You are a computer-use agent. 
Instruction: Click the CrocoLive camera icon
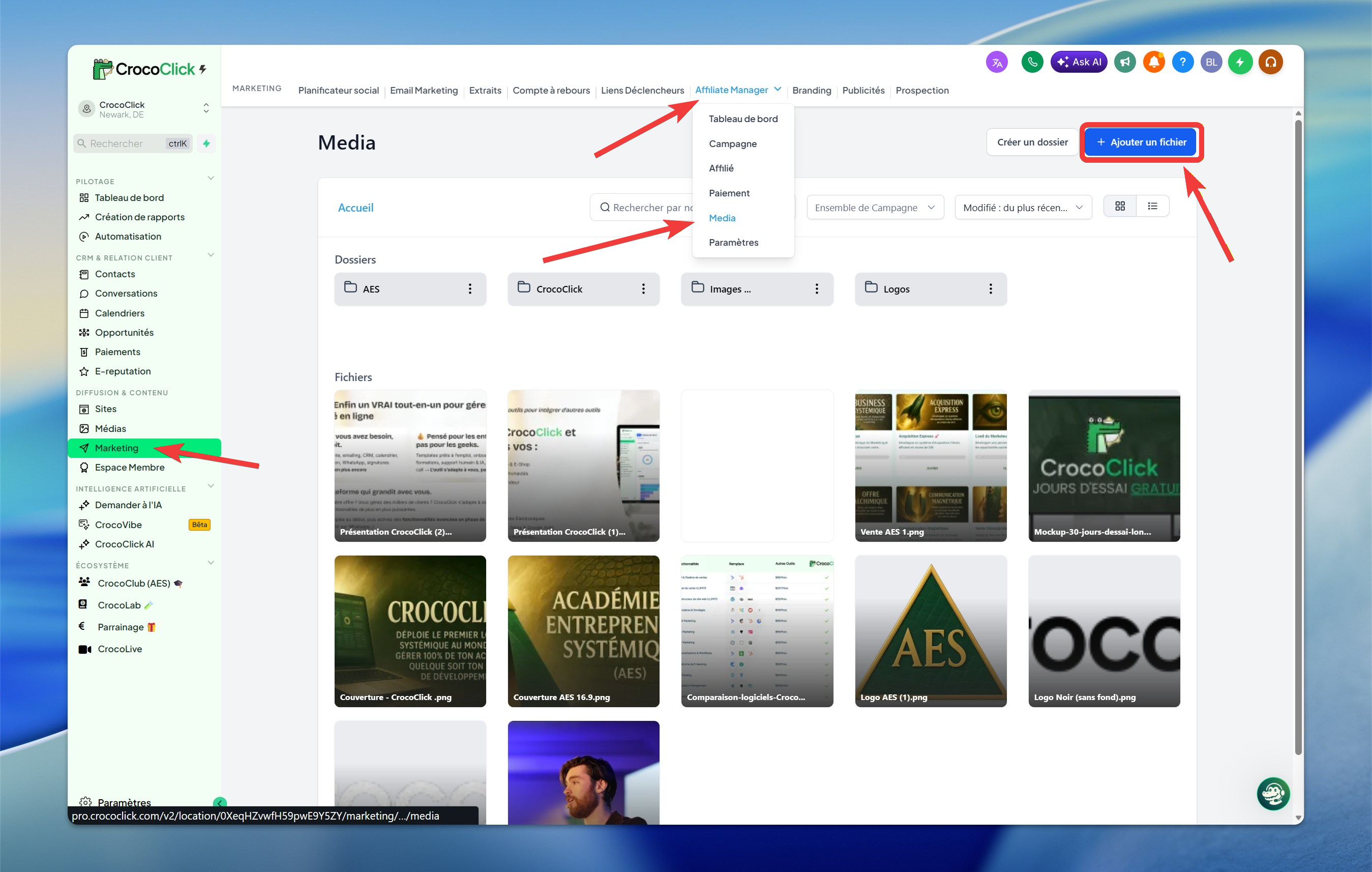(85, 649)
